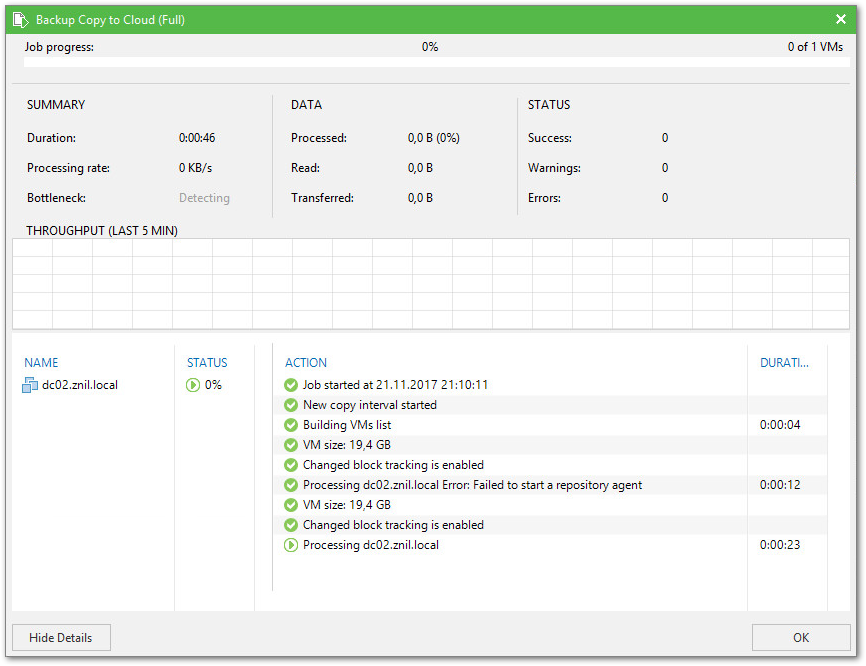The width and height of the screenshot is (866, 666).
Task: Click the VM icon next to dc02.znil.local
Action: click(30, 385)
